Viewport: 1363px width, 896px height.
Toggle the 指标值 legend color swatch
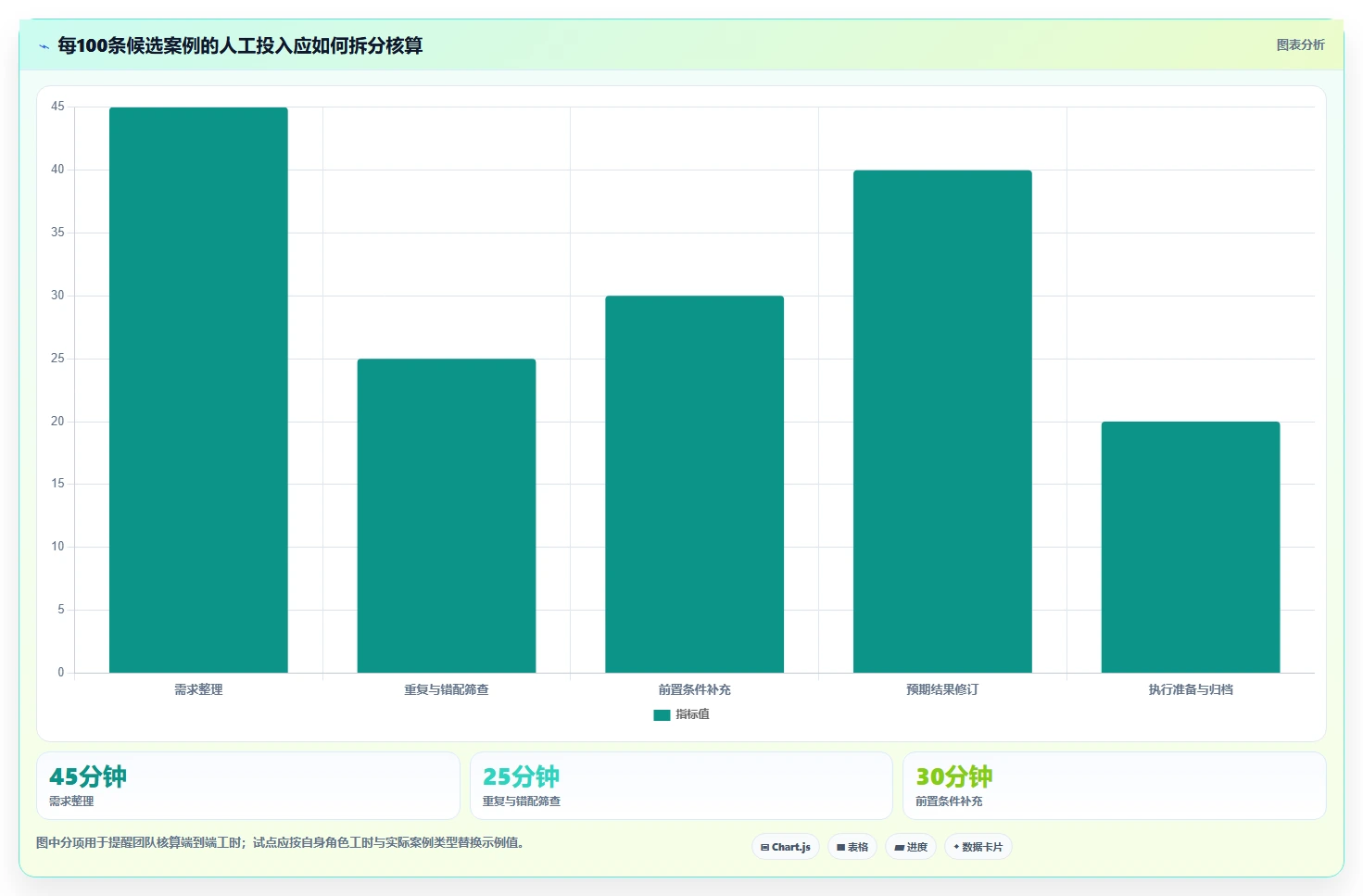pyautogui.click(x=662, y=714)
